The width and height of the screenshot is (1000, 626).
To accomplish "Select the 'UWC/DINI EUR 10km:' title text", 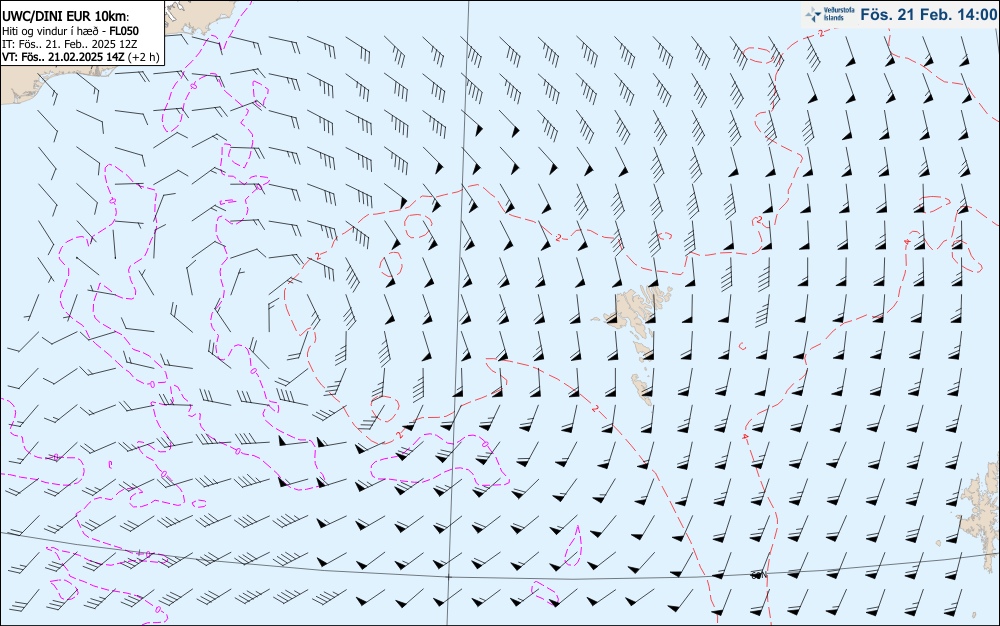I will coord(66,17).
